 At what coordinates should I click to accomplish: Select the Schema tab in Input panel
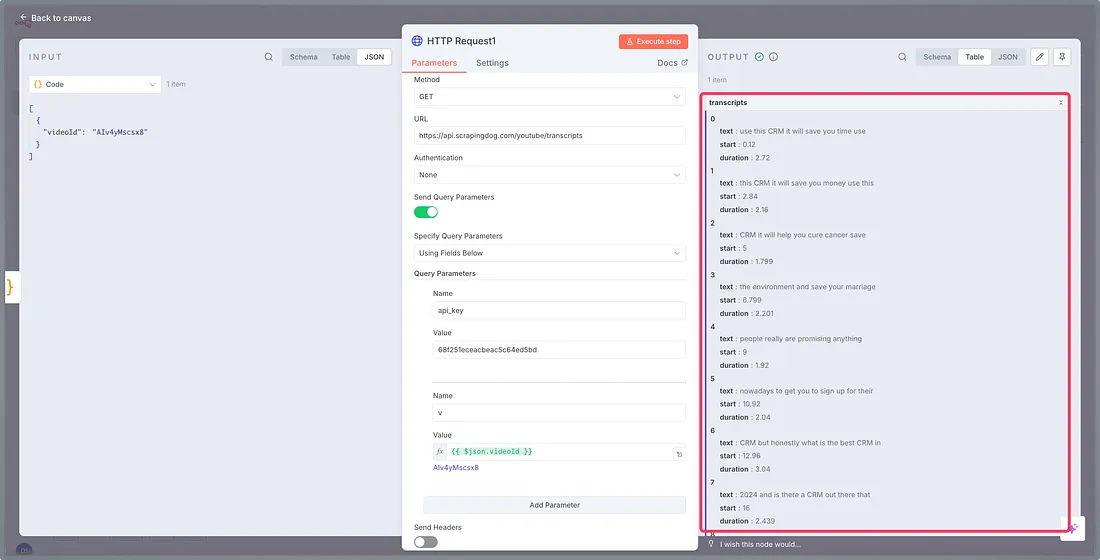[303, 57]
